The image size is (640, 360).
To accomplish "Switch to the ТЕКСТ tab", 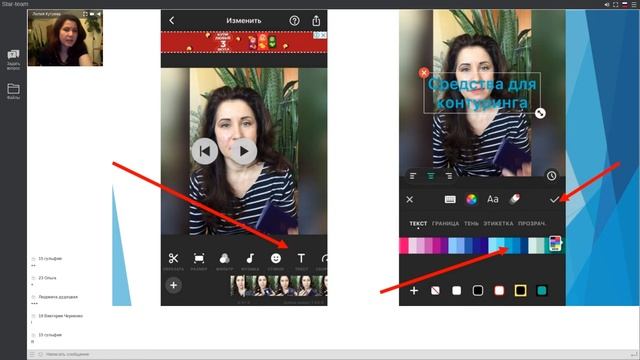I will [418, 224].
